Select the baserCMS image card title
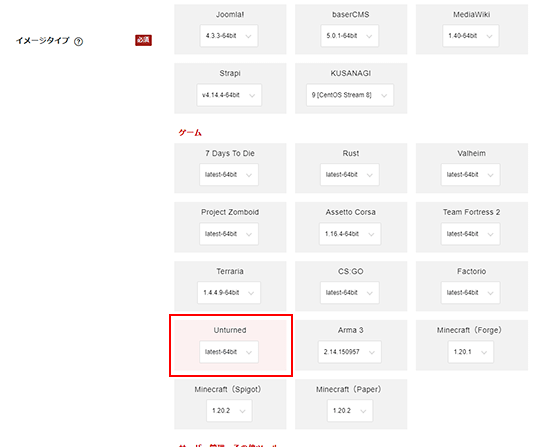 pyautogui.click(x=351, y=15)
